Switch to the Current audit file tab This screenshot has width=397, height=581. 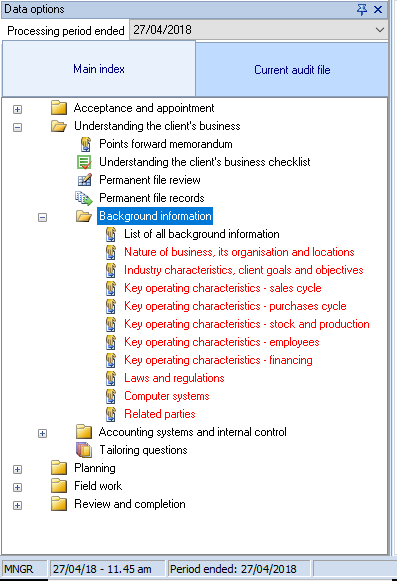(292, 70)
